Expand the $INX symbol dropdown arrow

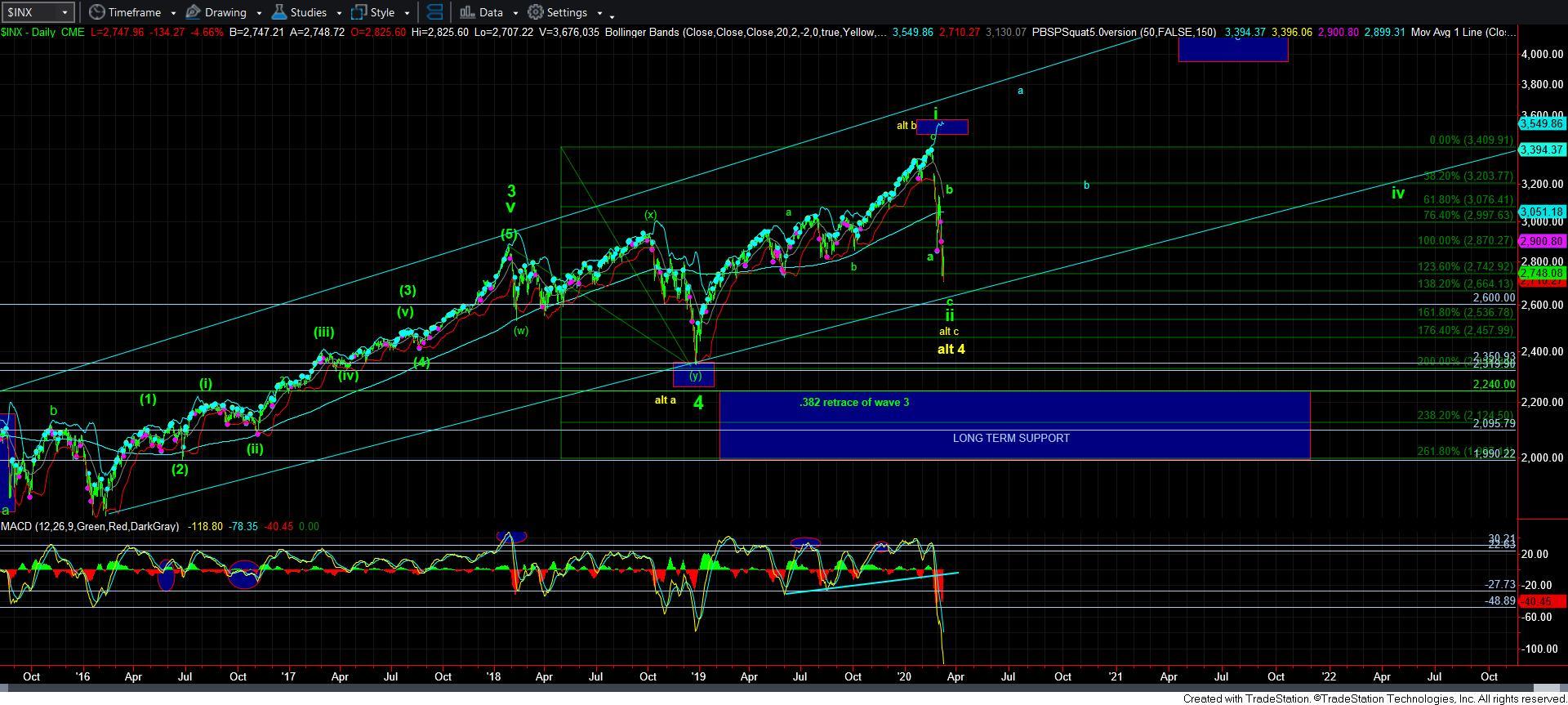(x=65, y=12)
